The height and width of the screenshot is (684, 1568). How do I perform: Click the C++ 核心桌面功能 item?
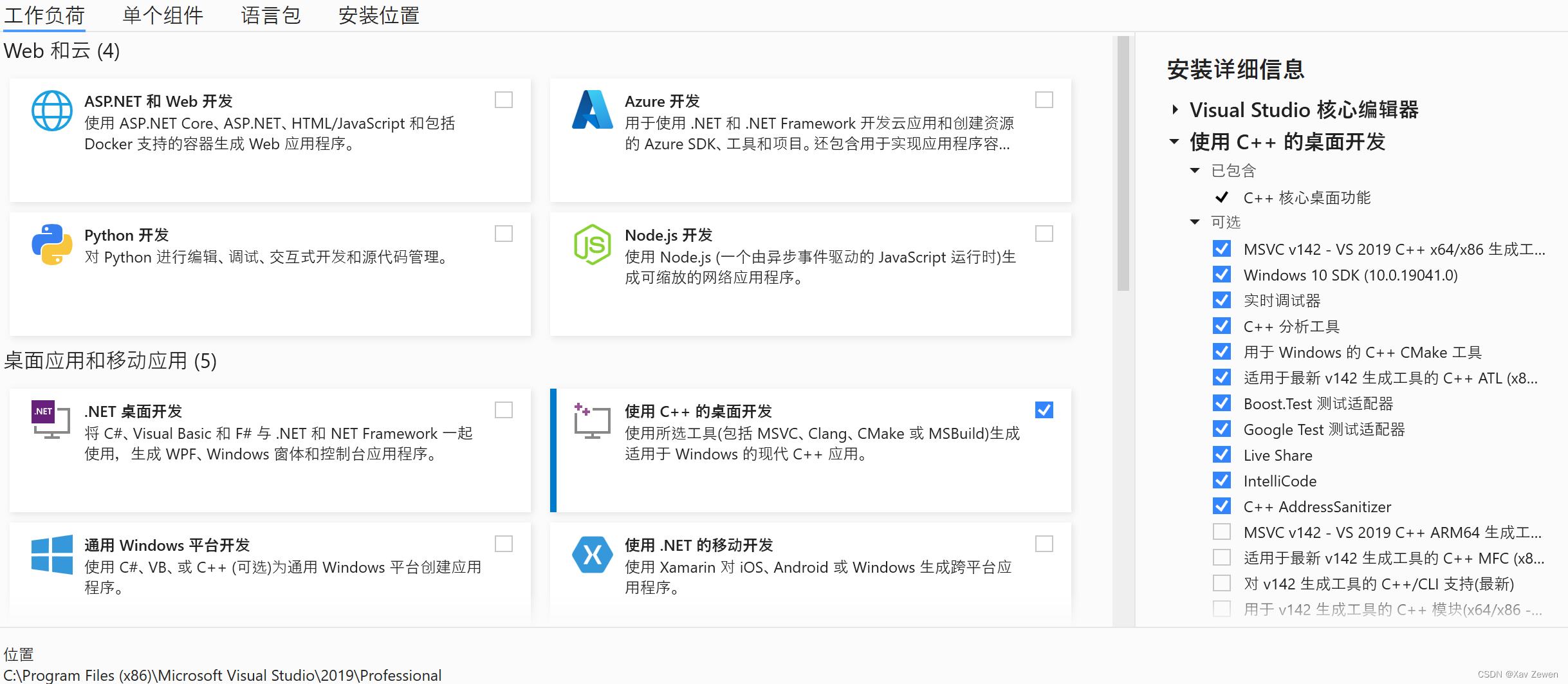click(1307, 198)
